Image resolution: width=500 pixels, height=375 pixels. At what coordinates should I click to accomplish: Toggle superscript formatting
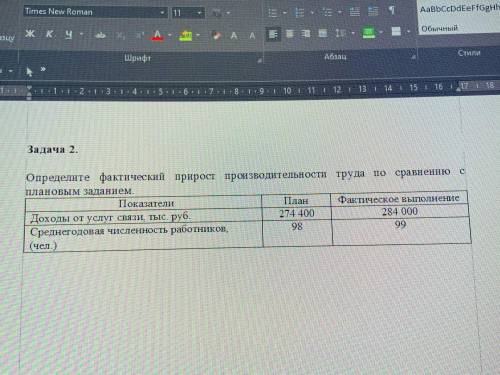(x=140, y=35)
